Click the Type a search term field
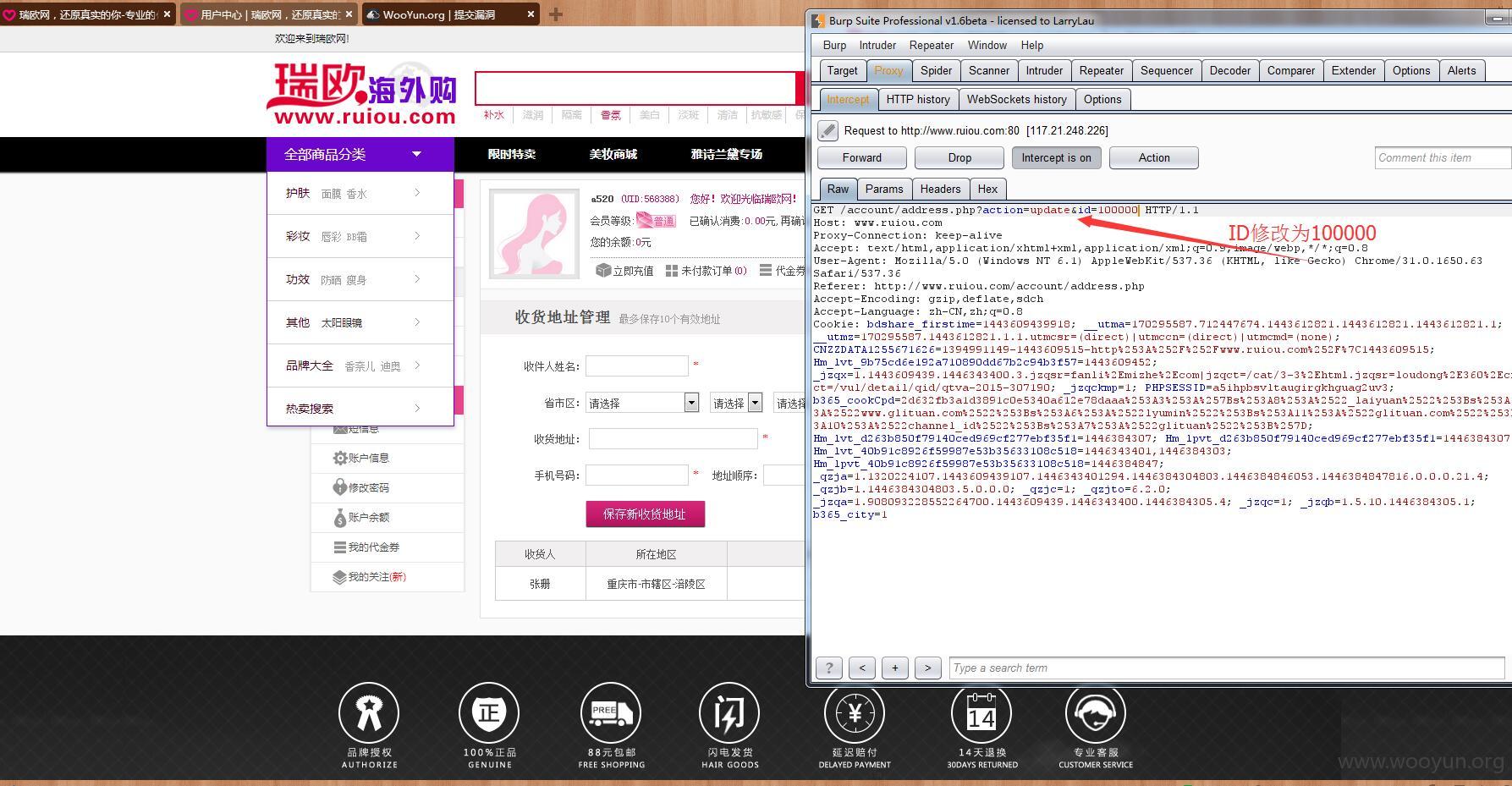The width and height of the screenshot is (1512, 786). click(1227, 668)
